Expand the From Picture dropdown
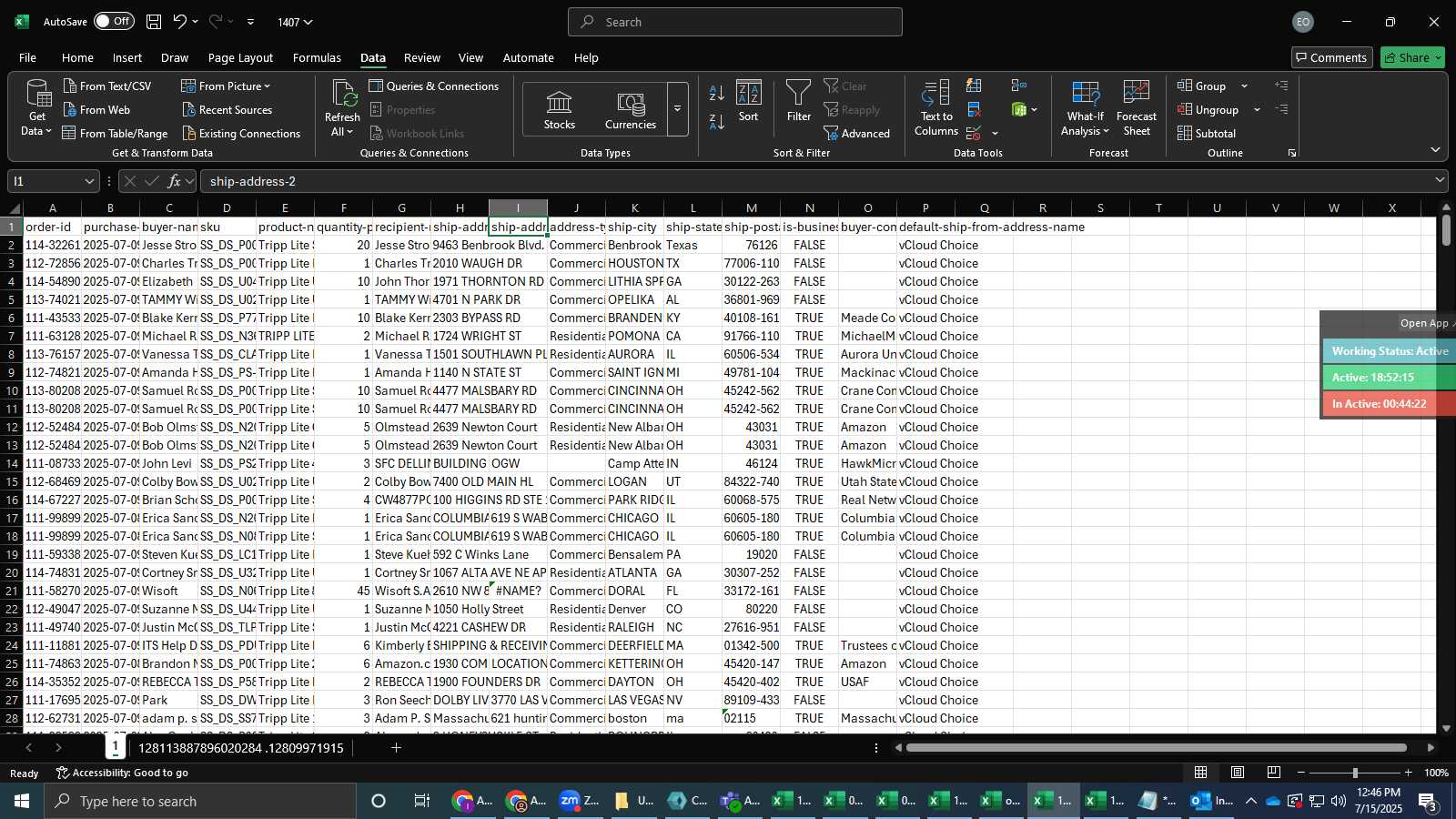This screenshot has height=819, width=1456. [x=226, y=86]
